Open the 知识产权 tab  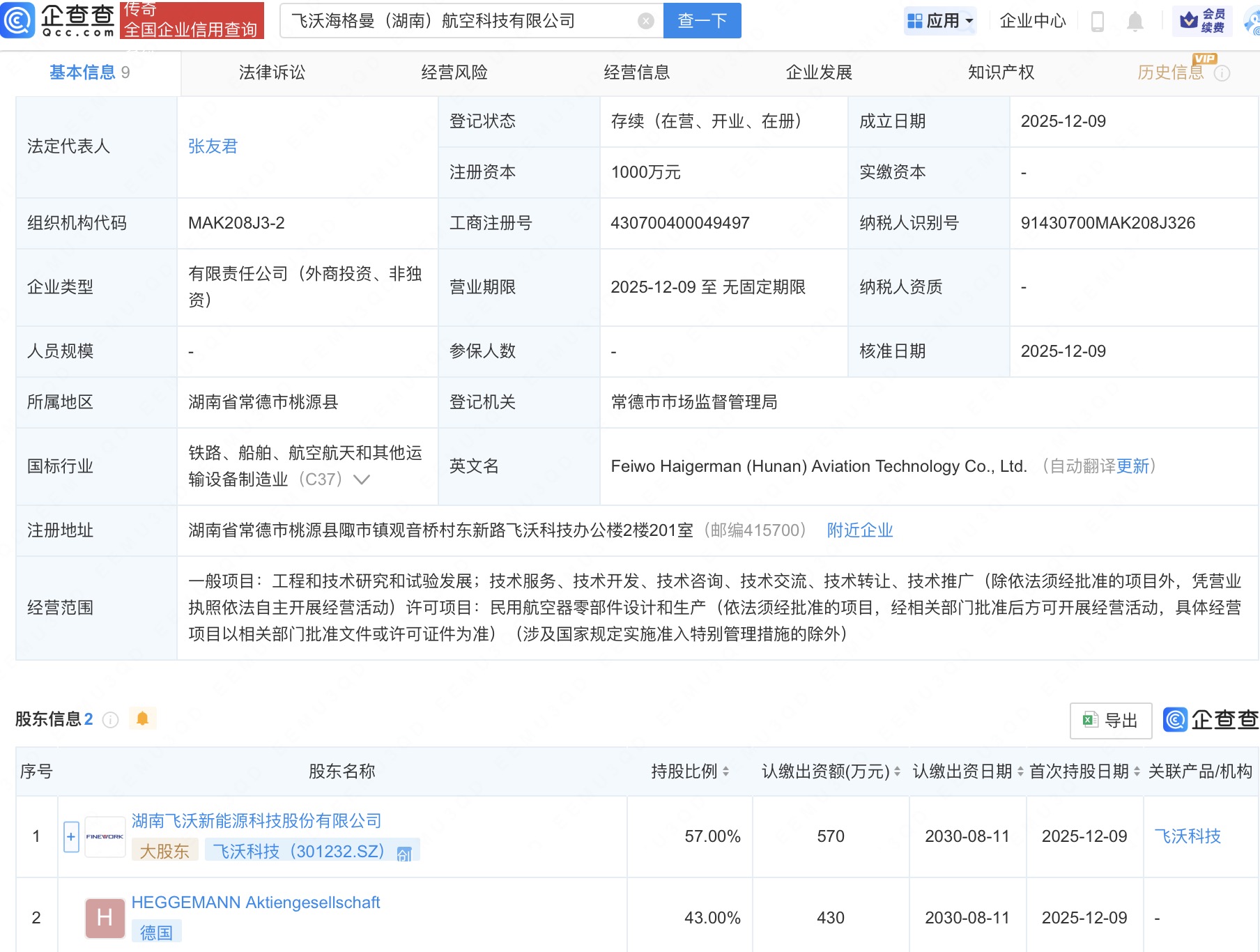1001,72
